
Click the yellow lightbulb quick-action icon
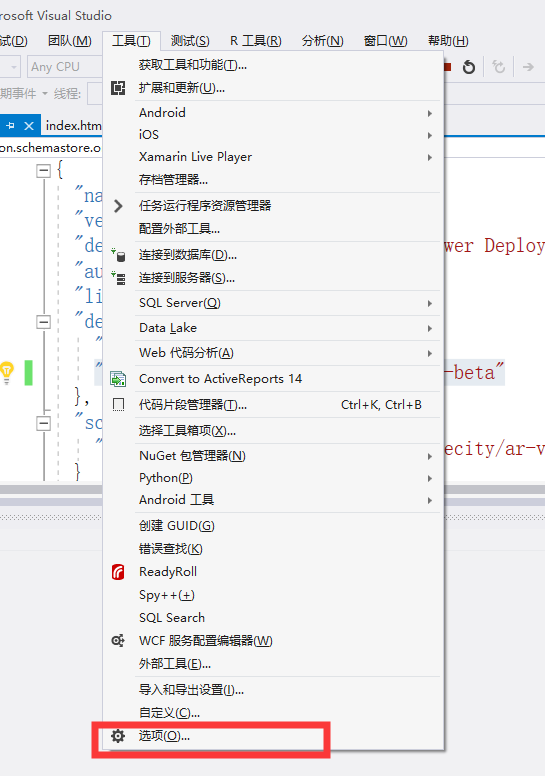(7, 372)
